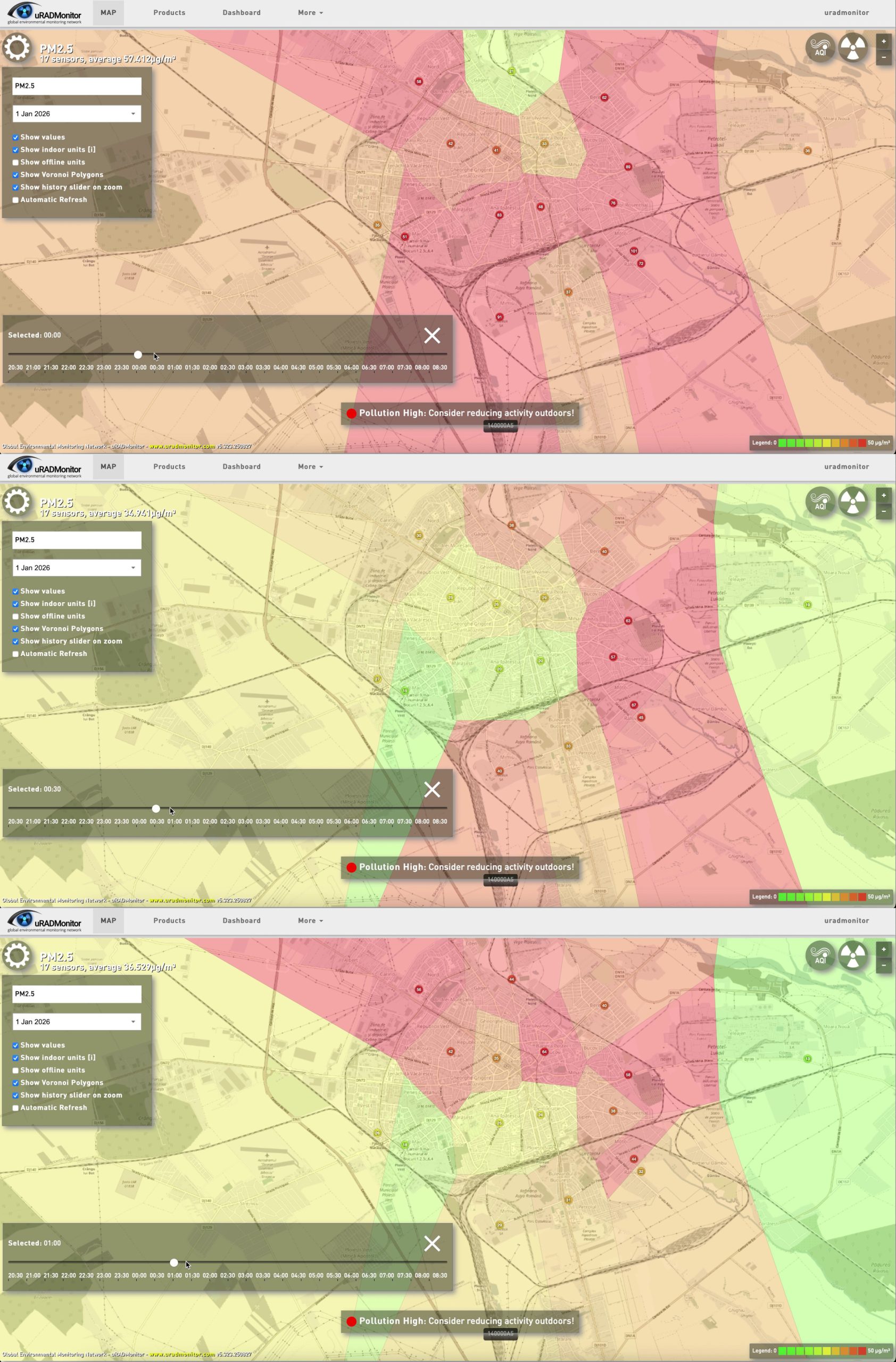The height and width of the screenshot is (1362, 896).
Task: Open Products in the topmost navigation bar
Action: click(x=169, y=13)
